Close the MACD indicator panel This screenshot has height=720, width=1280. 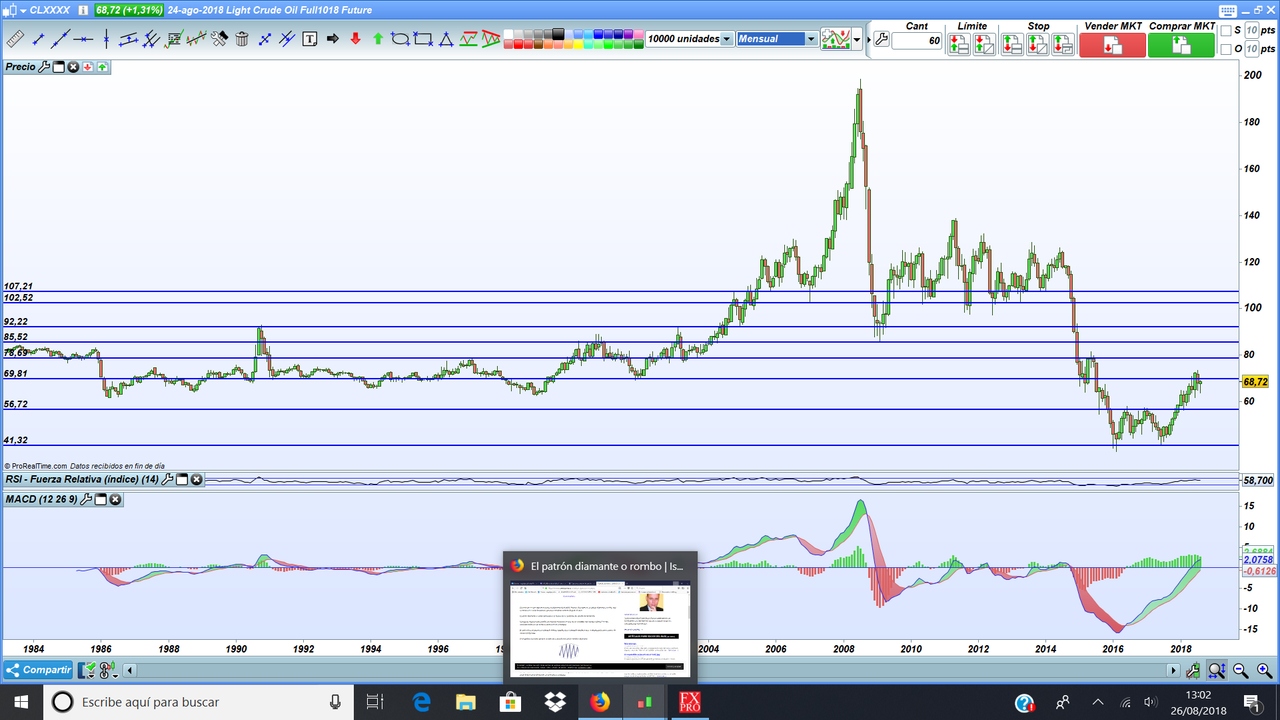click(115, 499)
